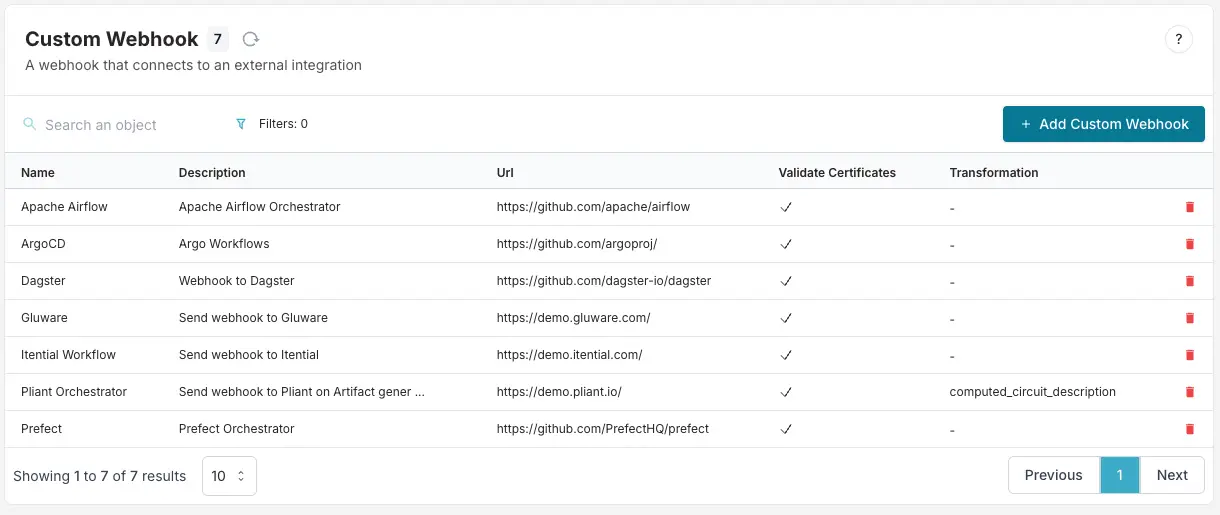Screen dimensions: 1220x515
Task: Delete the Apache Airflow webhook
Action: 1189,207
